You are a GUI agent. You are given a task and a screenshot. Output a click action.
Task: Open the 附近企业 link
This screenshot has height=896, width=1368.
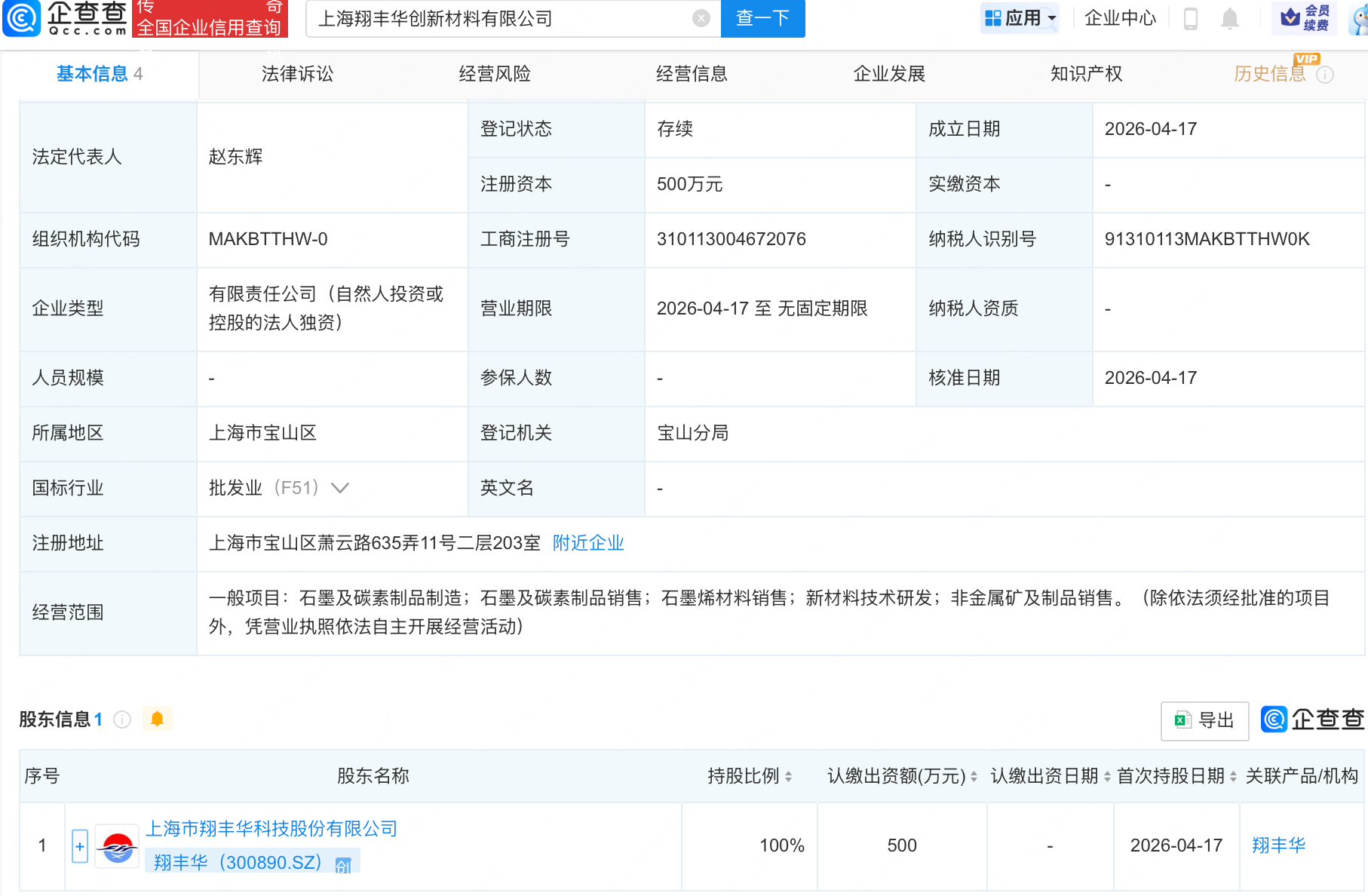click(x=588, y=543)
